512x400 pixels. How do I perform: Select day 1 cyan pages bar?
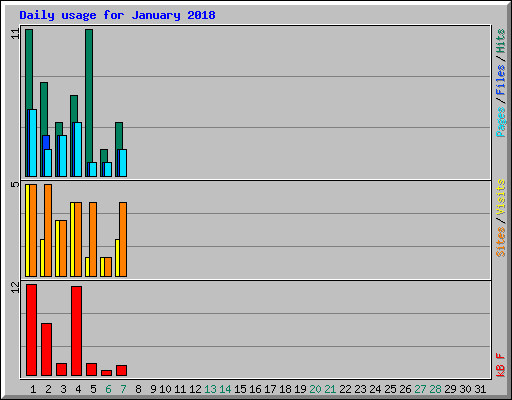pos(33,143)
